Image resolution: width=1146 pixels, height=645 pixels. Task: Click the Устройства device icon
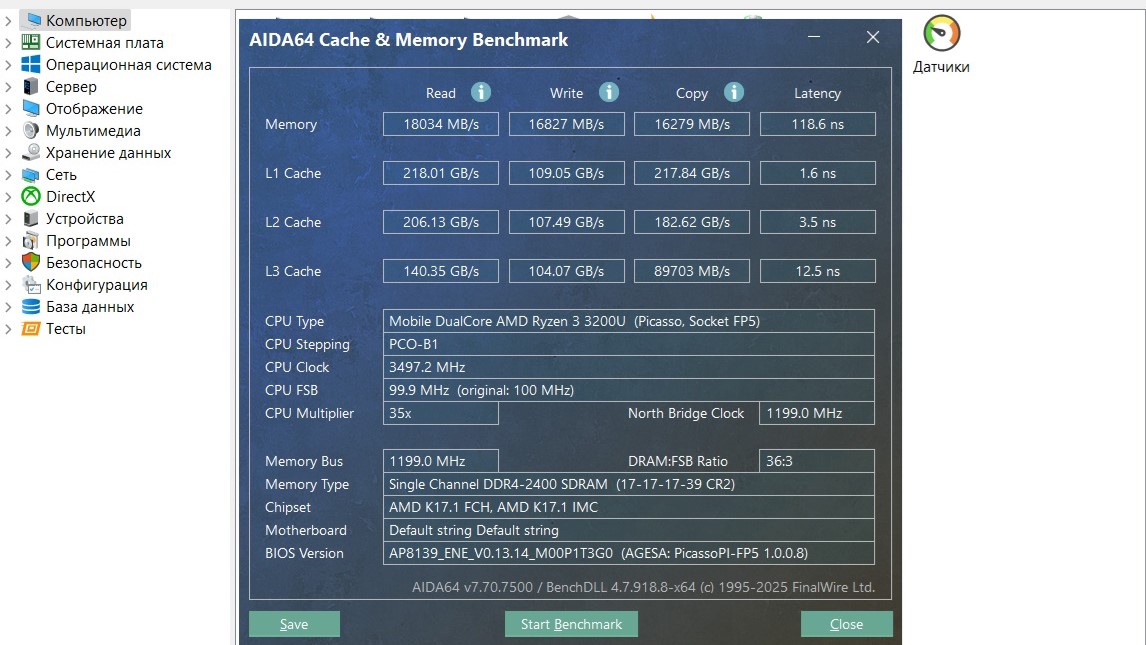tap(31, 218)
